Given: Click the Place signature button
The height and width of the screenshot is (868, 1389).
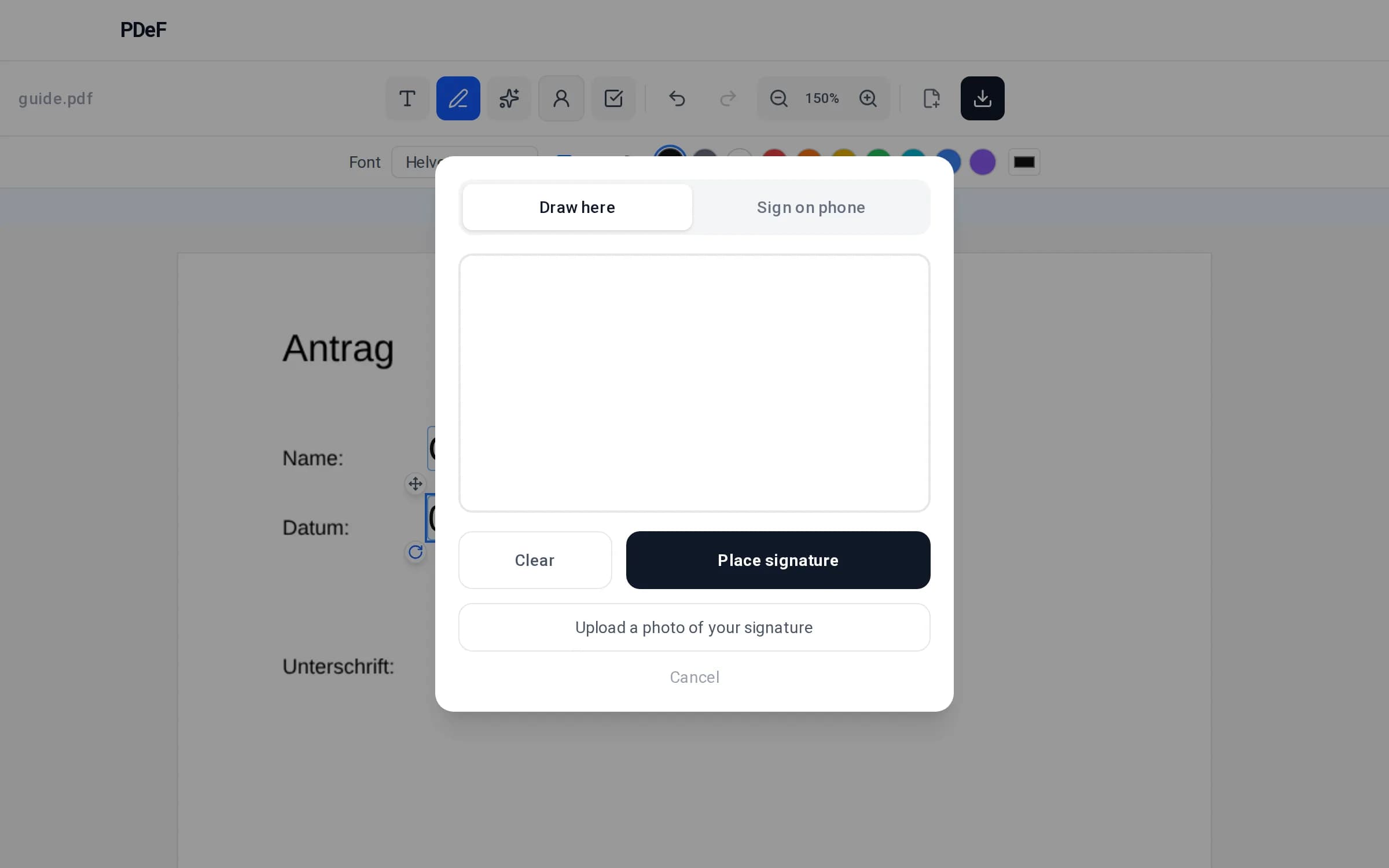Looking at the screenshot, I should coord(778,560).
